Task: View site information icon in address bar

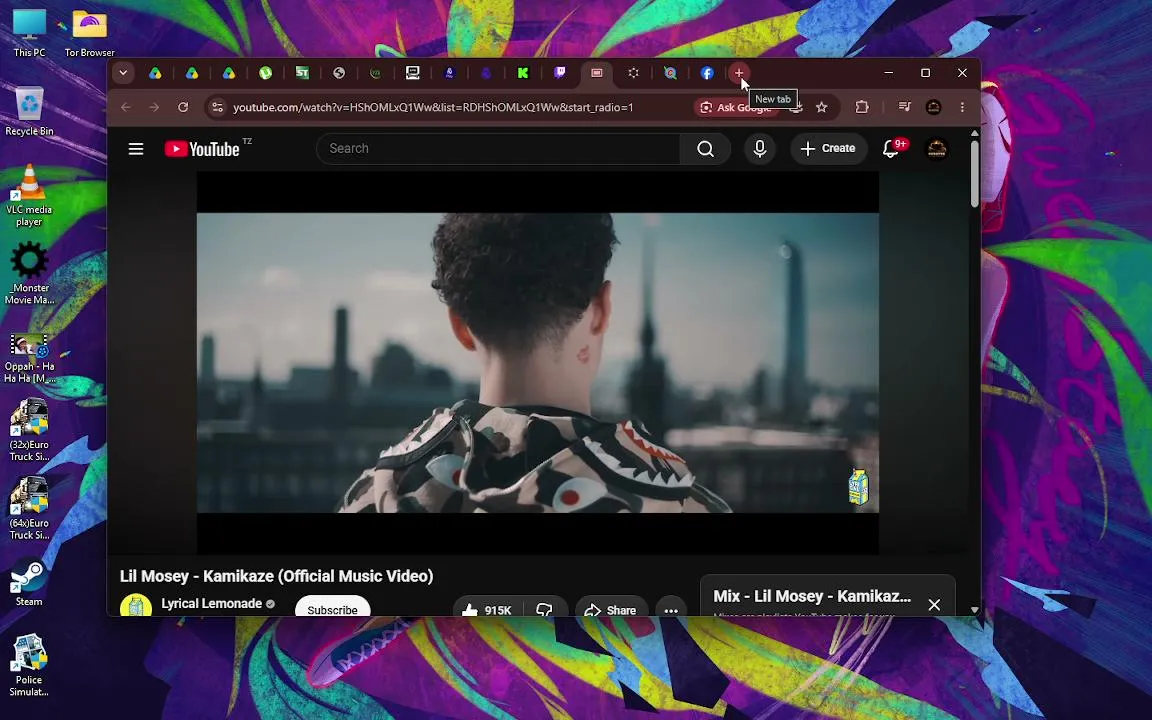Action: [x=217, y=107]
